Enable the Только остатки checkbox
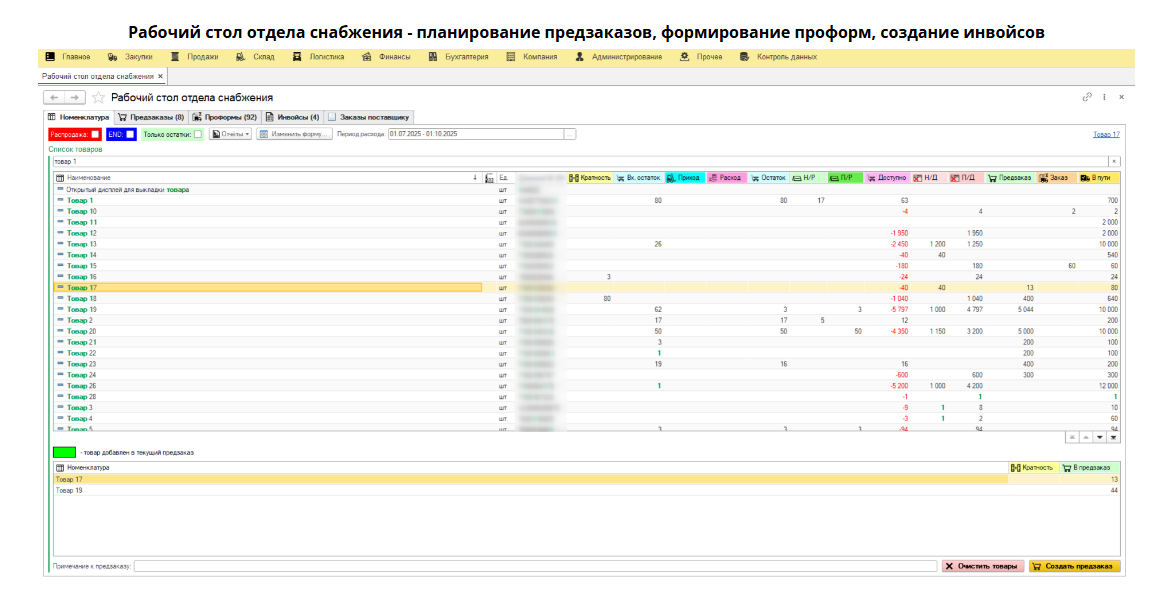 tap(198, 134)
